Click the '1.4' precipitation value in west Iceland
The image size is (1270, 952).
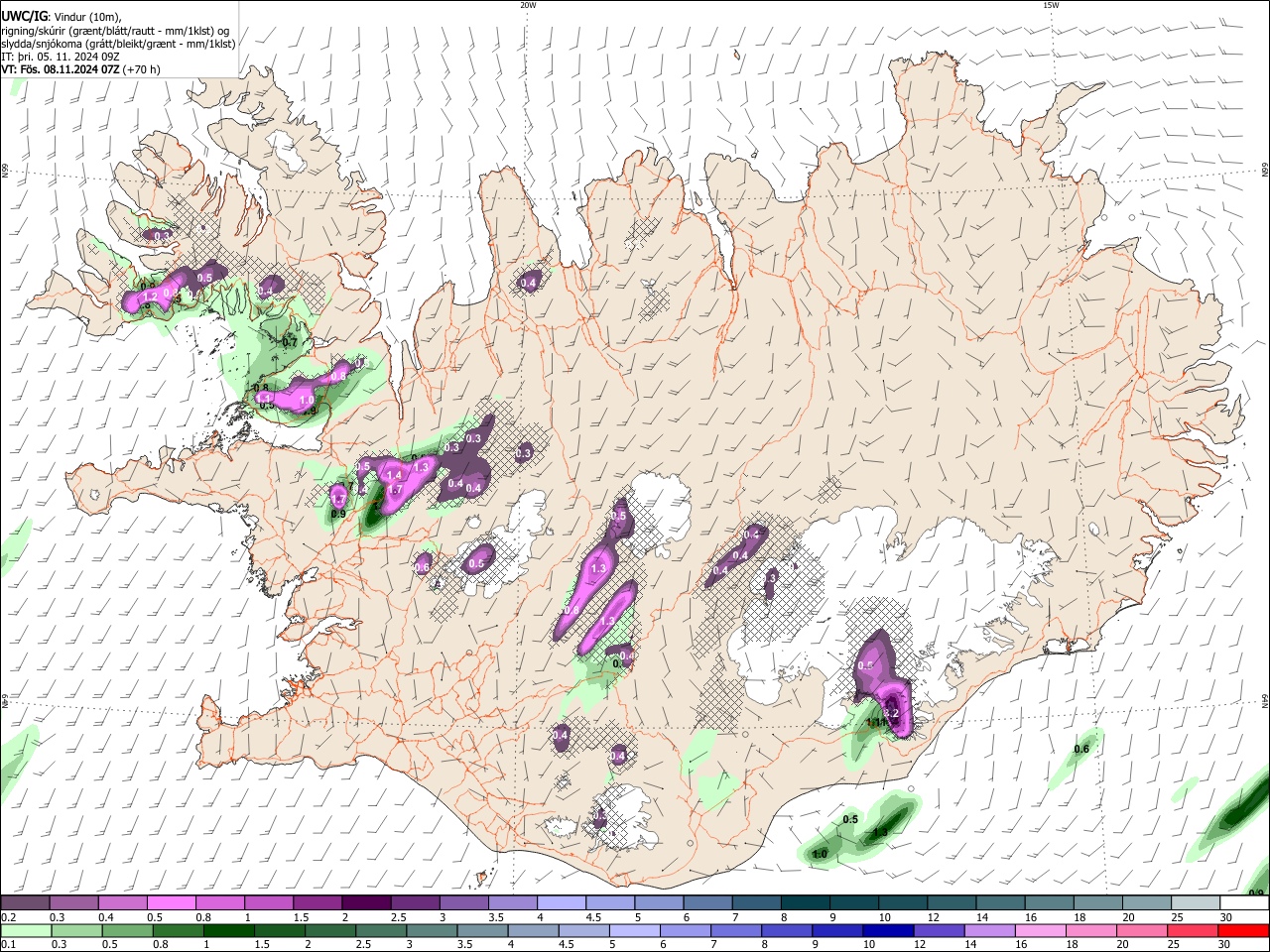(393, 476)
